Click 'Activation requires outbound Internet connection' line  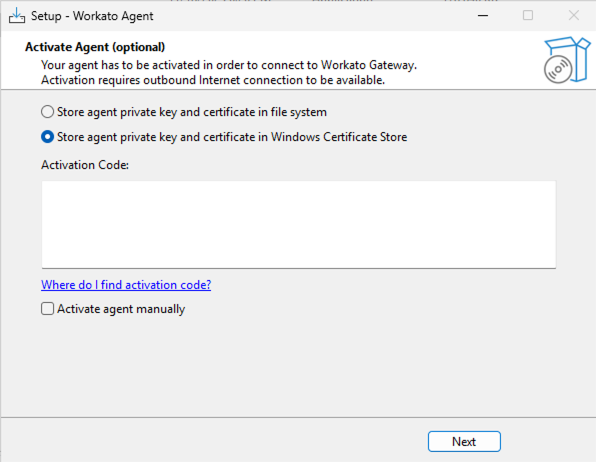[213, 80]
